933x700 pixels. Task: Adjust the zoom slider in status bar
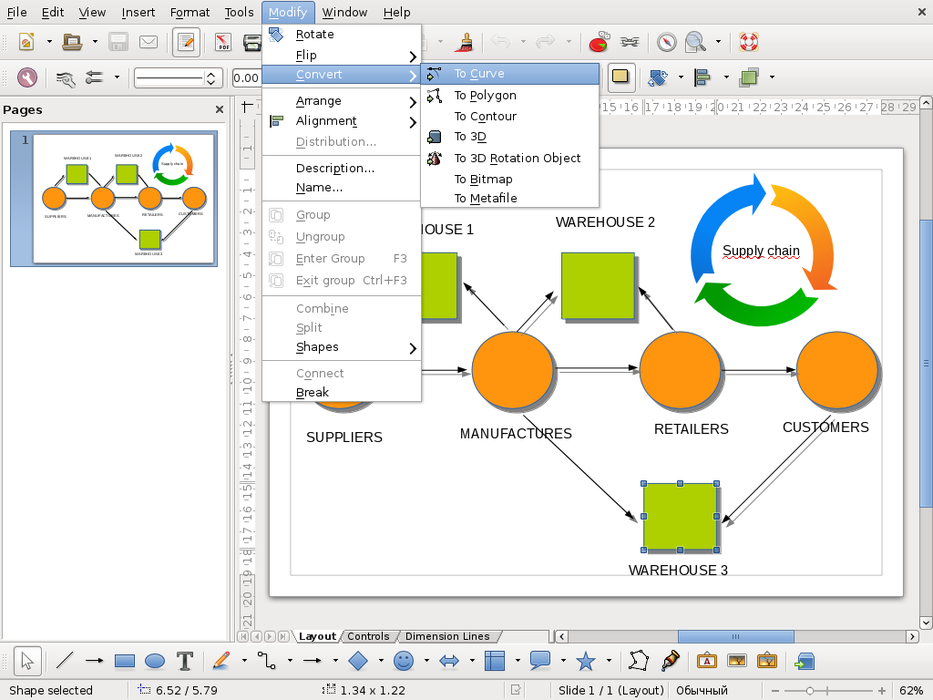click(x=809, y=690)
